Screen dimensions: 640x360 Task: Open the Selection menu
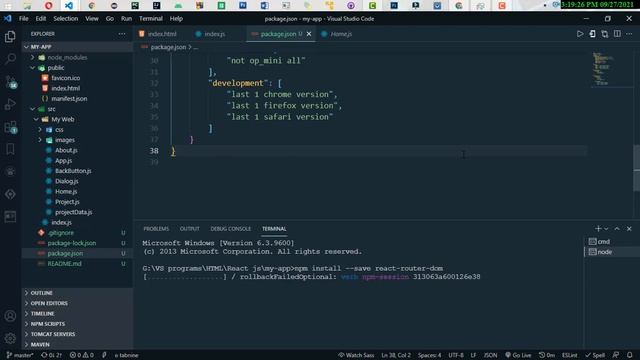pyautogui.click(x=65, y=18)
